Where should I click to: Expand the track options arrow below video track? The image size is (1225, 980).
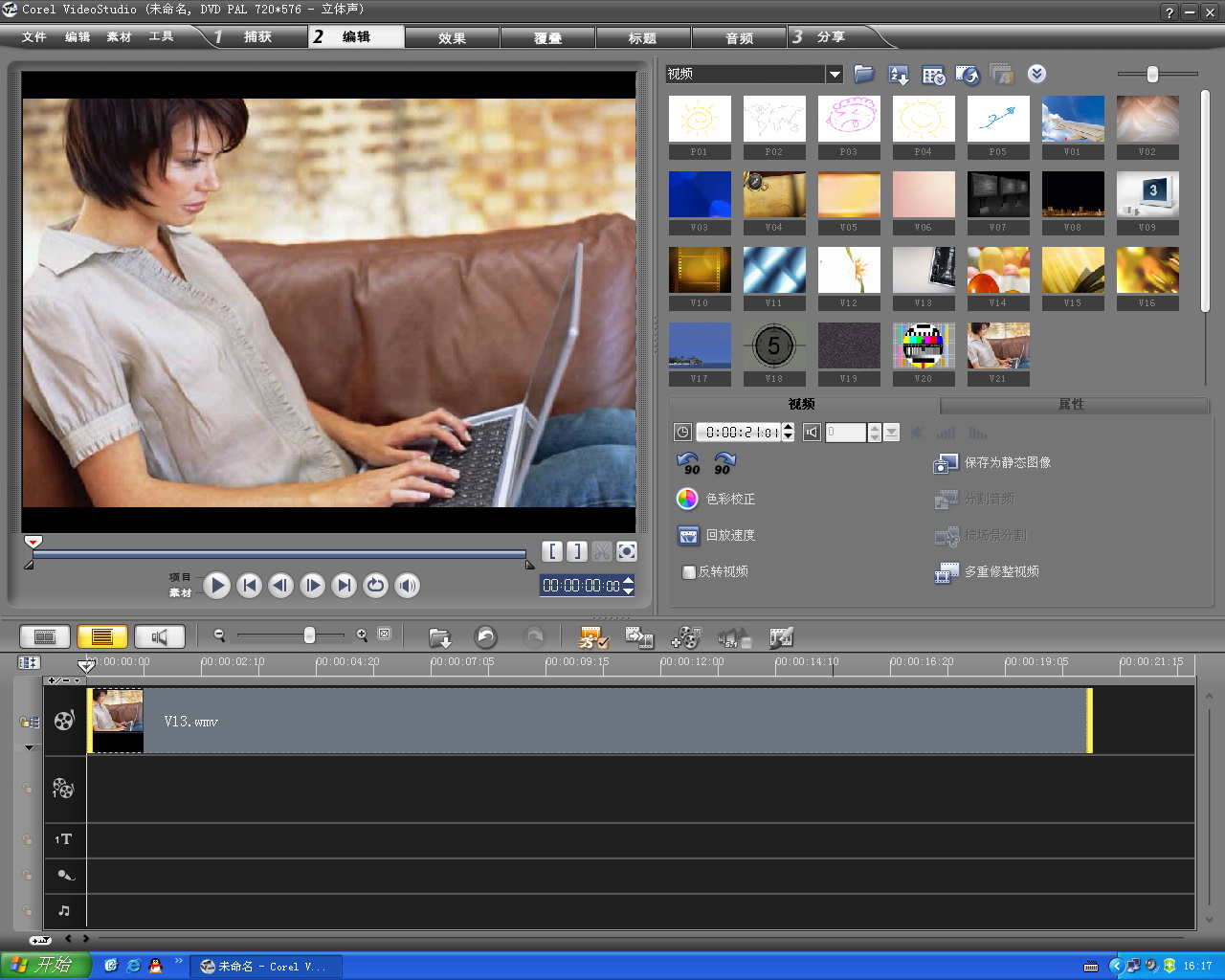[x=29, y=747]
